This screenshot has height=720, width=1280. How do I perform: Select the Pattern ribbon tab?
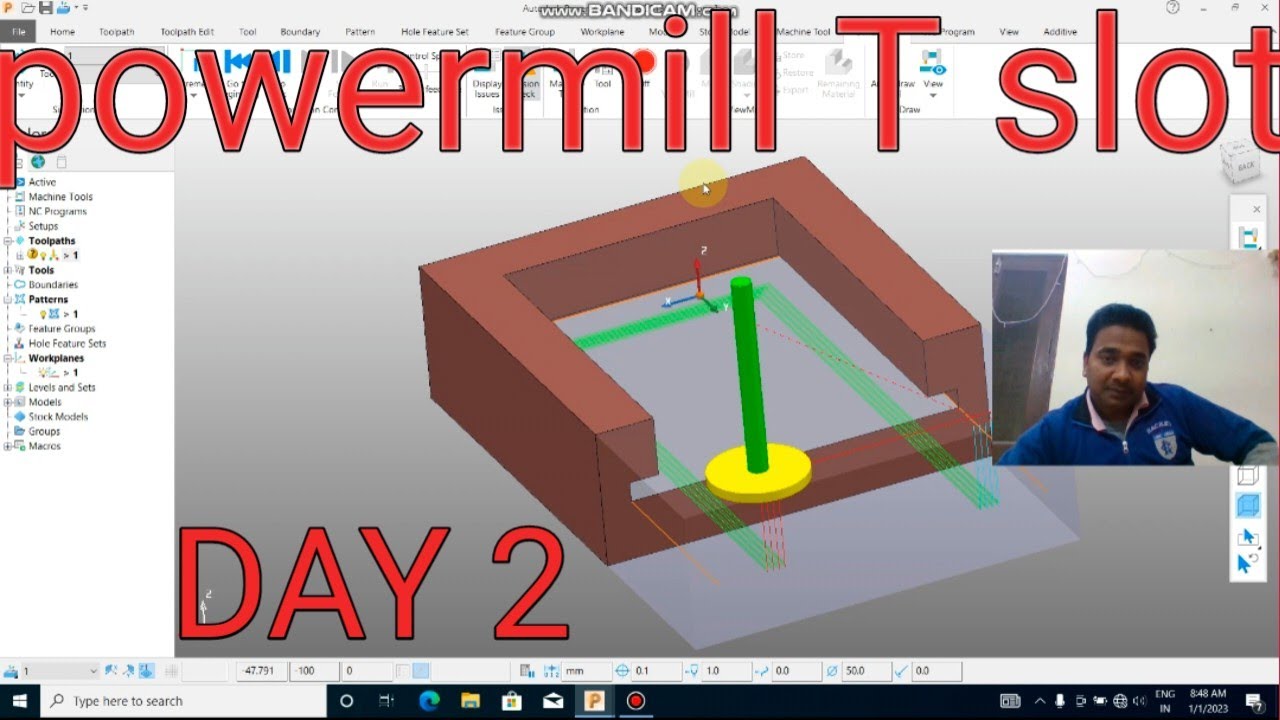[360, 32]
